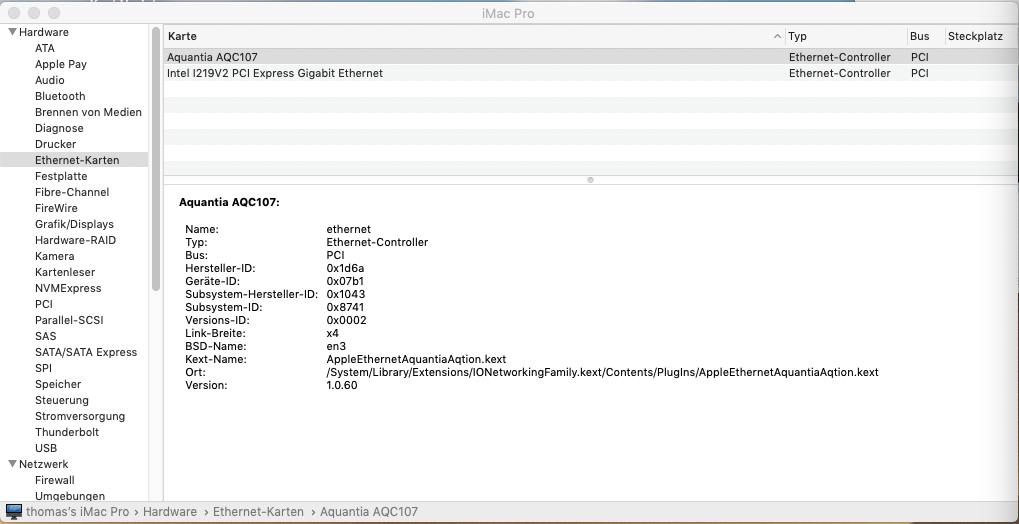Click the split-pane divider handle dot
The height and width of the screenshot is (524, 1019).
point(590,180)
